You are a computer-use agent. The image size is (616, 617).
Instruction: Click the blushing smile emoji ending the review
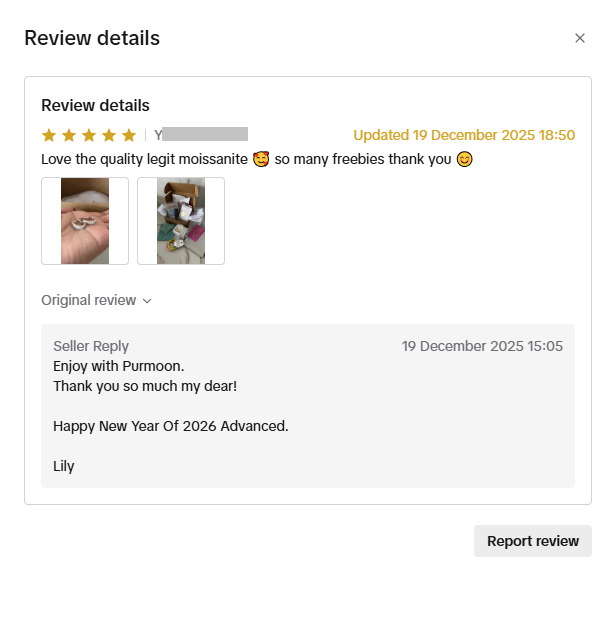point(464,159)
